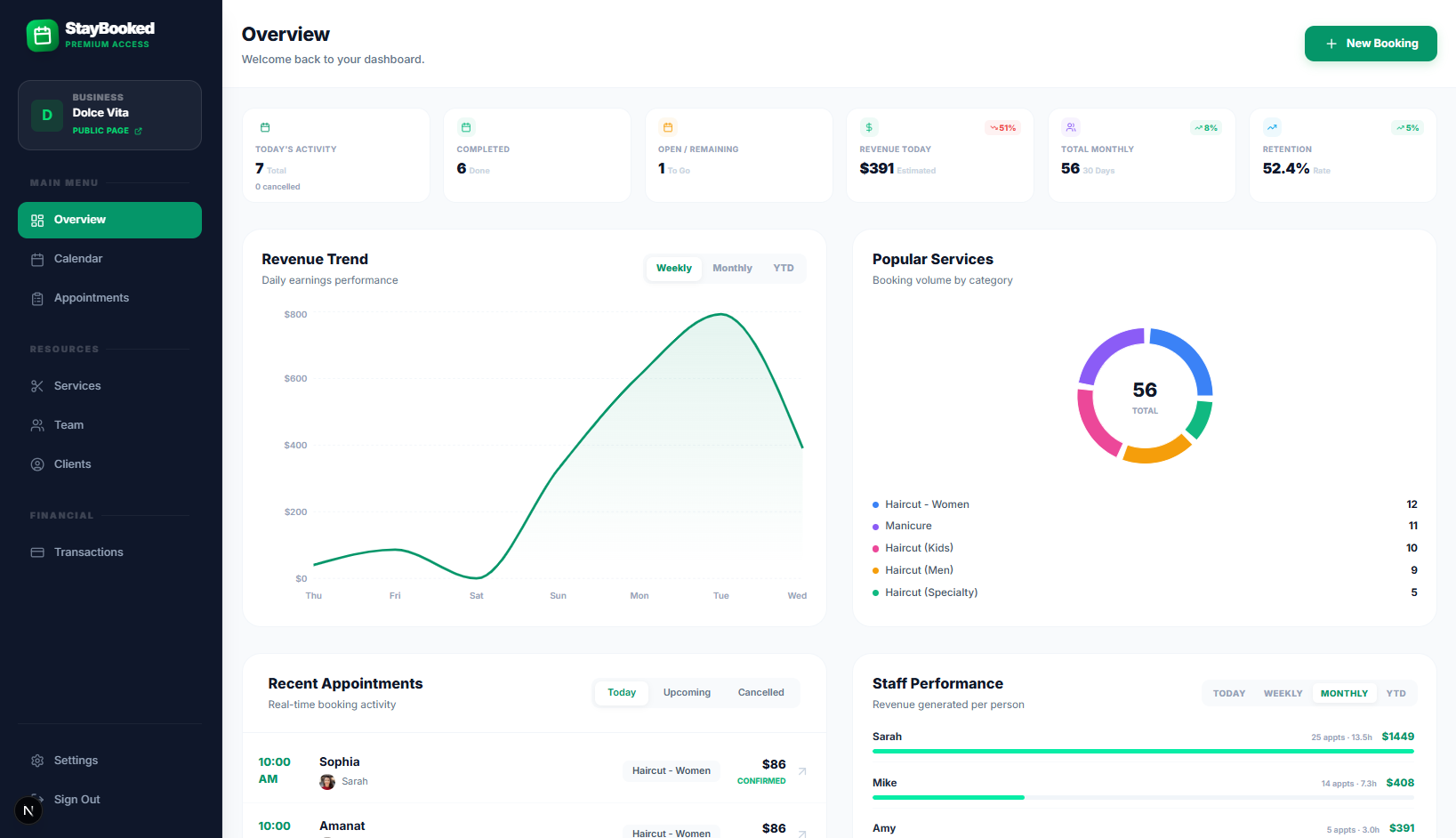Viewport: 1456px width, 838px height.
Task: Click the Settings gear icon
Action: (37, 760)
